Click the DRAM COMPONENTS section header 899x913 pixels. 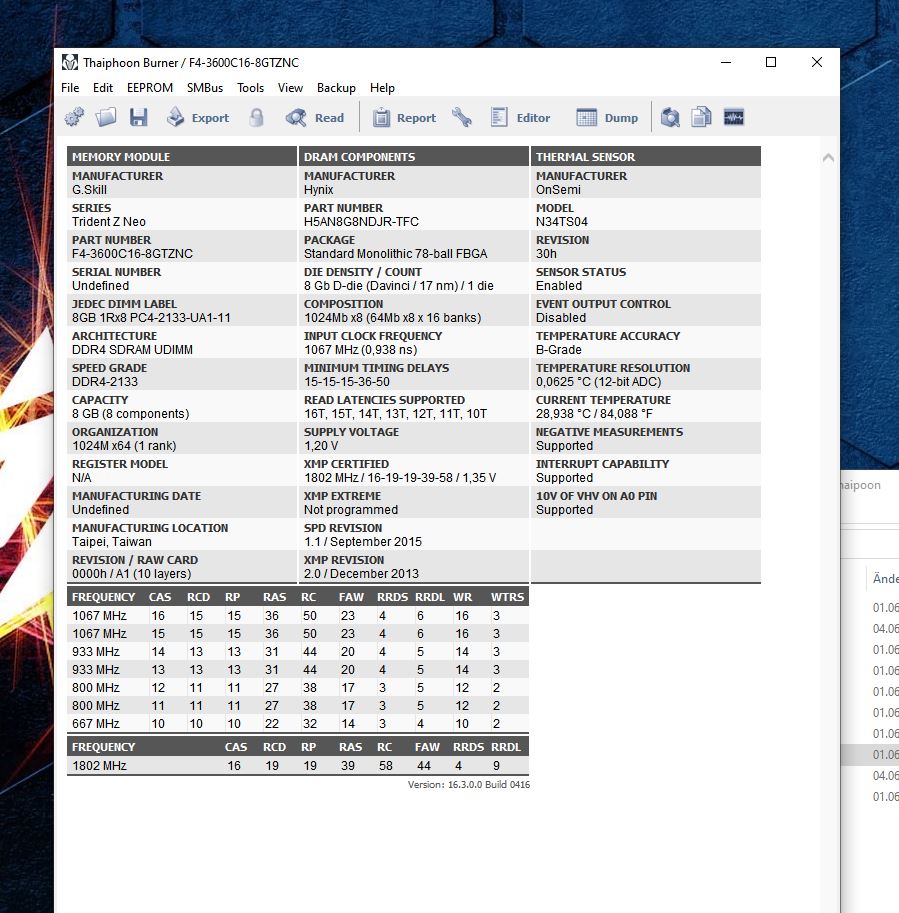coord(414,157)
